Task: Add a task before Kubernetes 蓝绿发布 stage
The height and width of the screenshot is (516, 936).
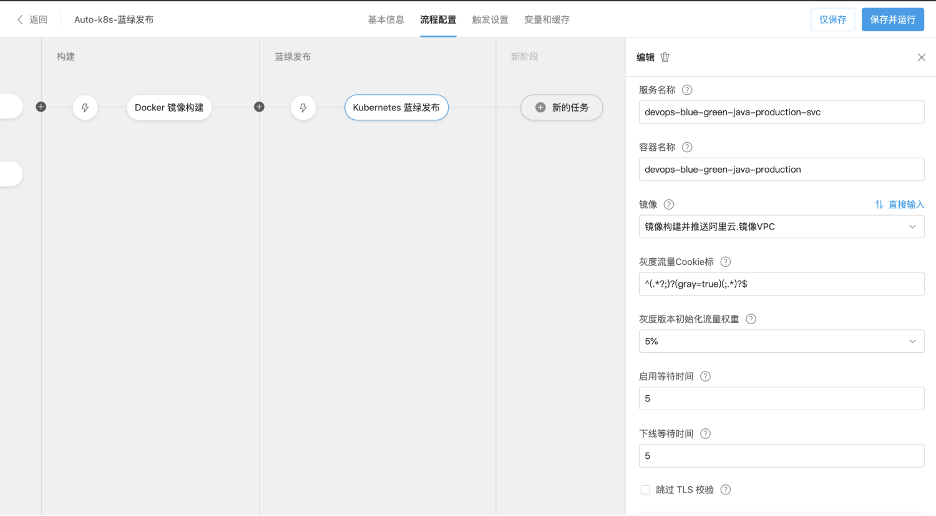Action: click(x=259, y=107)
